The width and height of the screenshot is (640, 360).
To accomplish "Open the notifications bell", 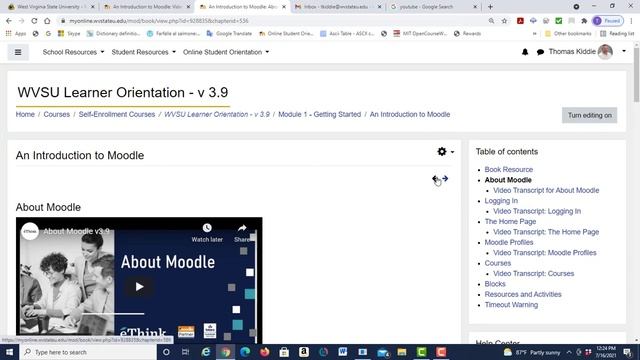I will [x=525, y=52].
